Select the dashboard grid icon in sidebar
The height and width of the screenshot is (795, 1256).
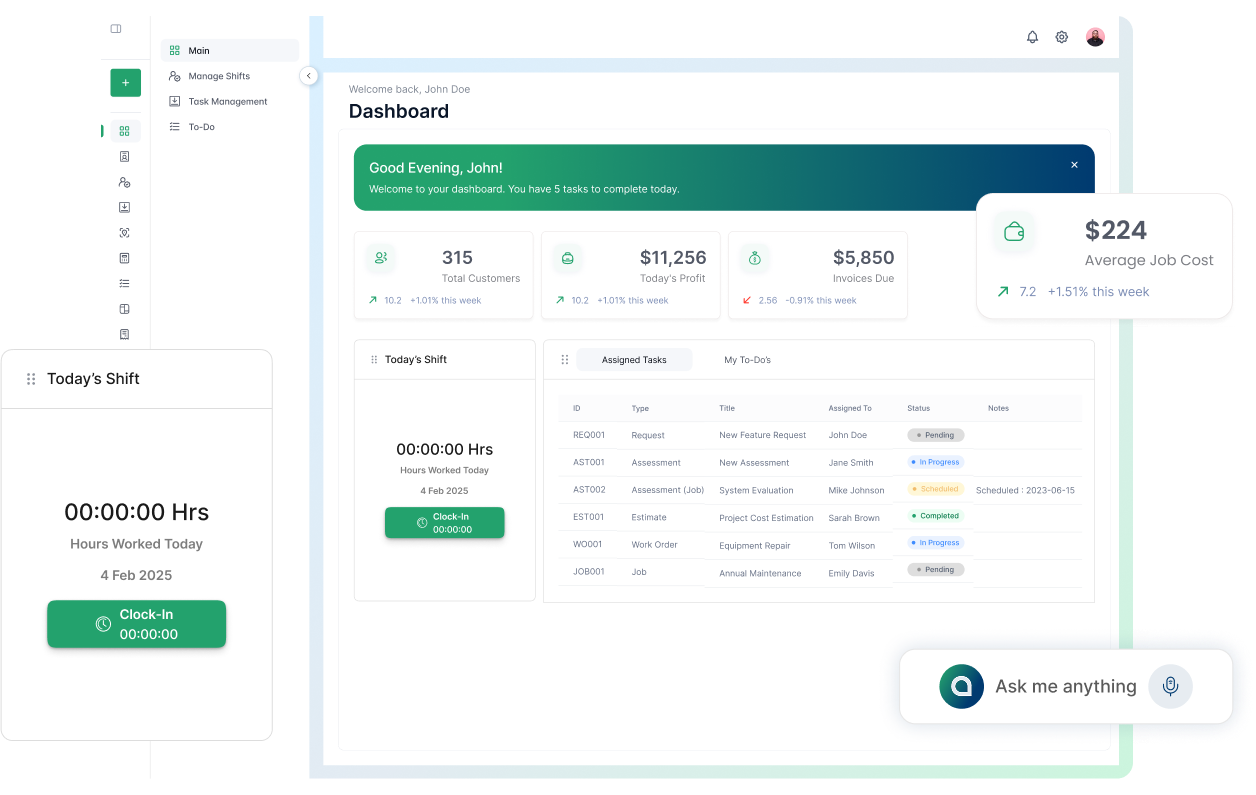(123, 131)
